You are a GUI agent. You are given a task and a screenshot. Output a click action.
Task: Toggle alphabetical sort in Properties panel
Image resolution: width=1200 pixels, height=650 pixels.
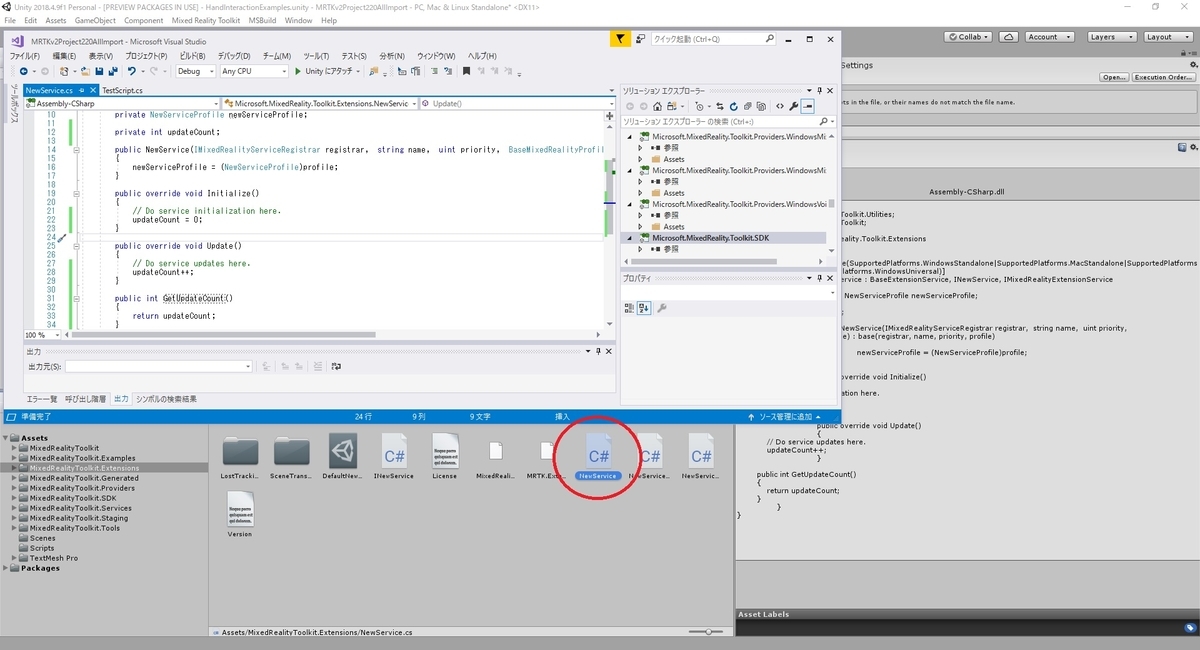click(645, 308)
